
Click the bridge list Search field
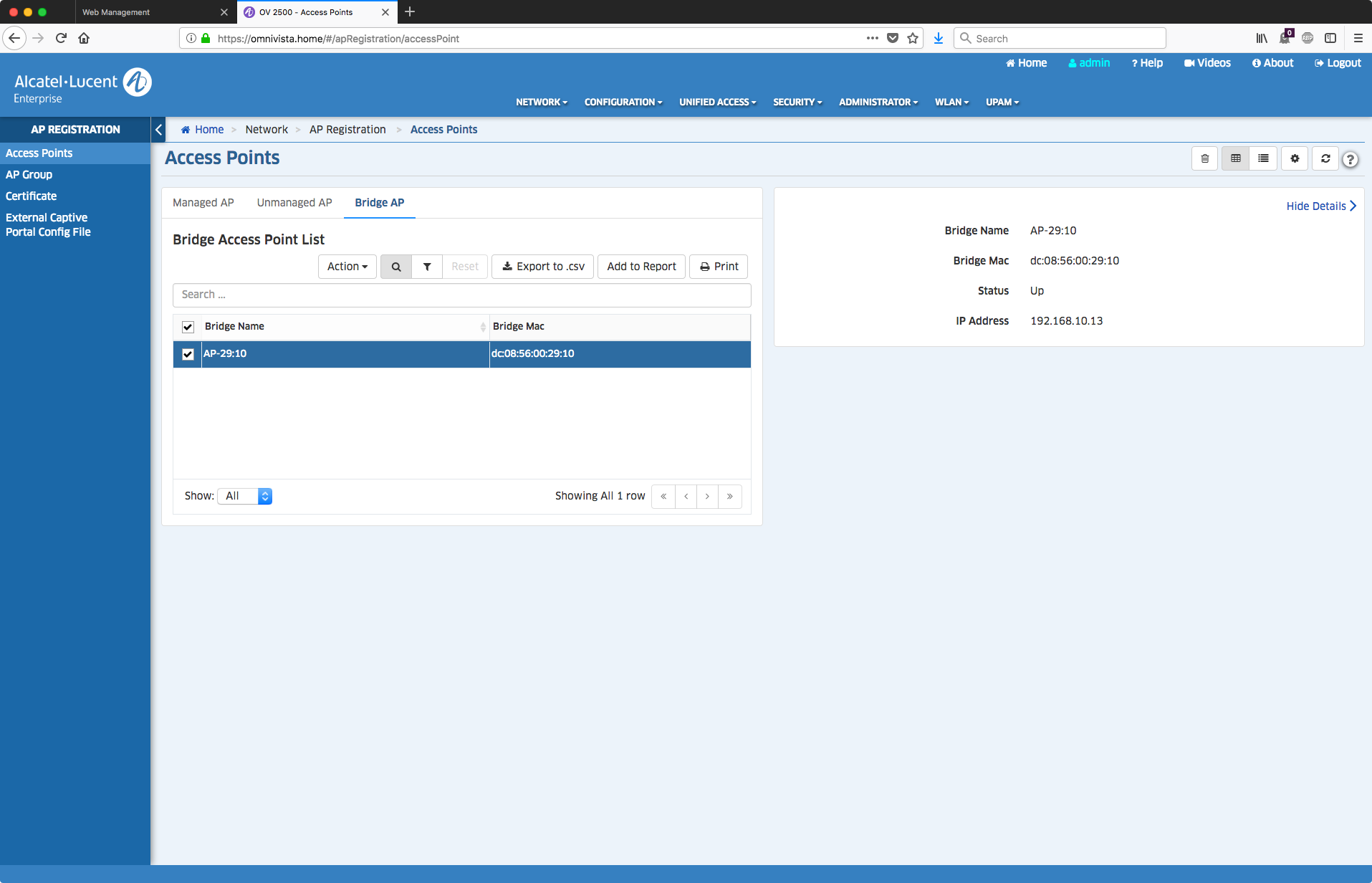coord(461,295)
